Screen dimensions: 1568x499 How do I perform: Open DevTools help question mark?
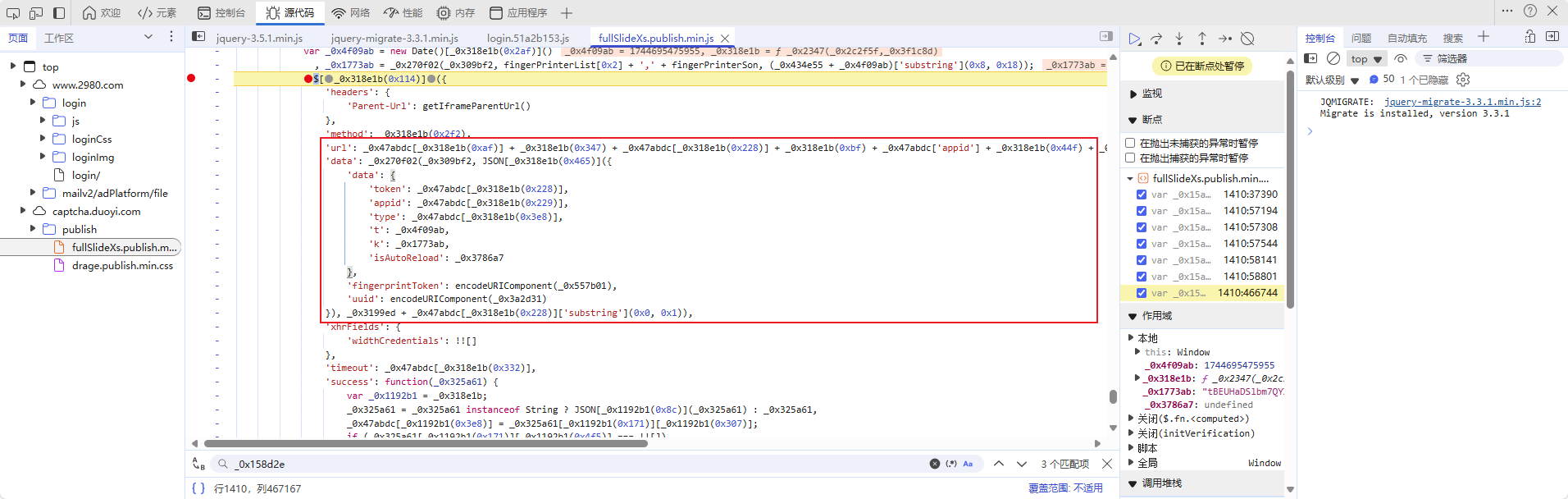(1530, 11)
